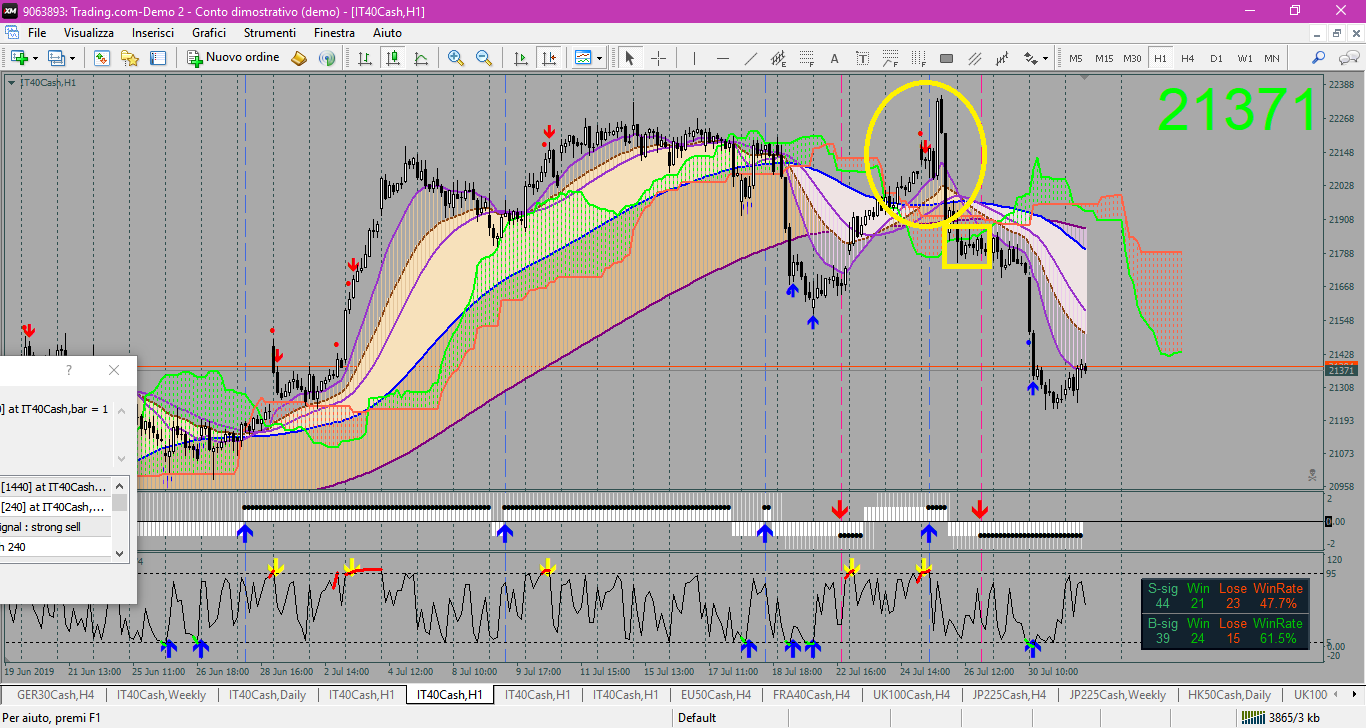Viewport: 1366px width, 728px height.
Task: Select the Andrews pitchfork tool
Action: pos(1003,58)
